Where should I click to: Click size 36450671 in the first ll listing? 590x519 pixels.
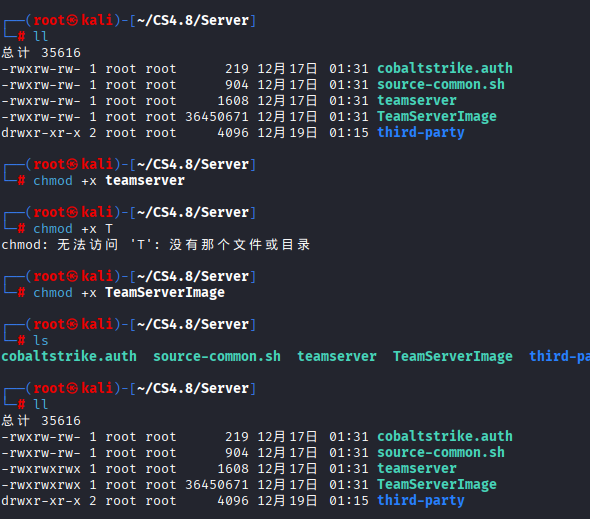pos(217,117)
